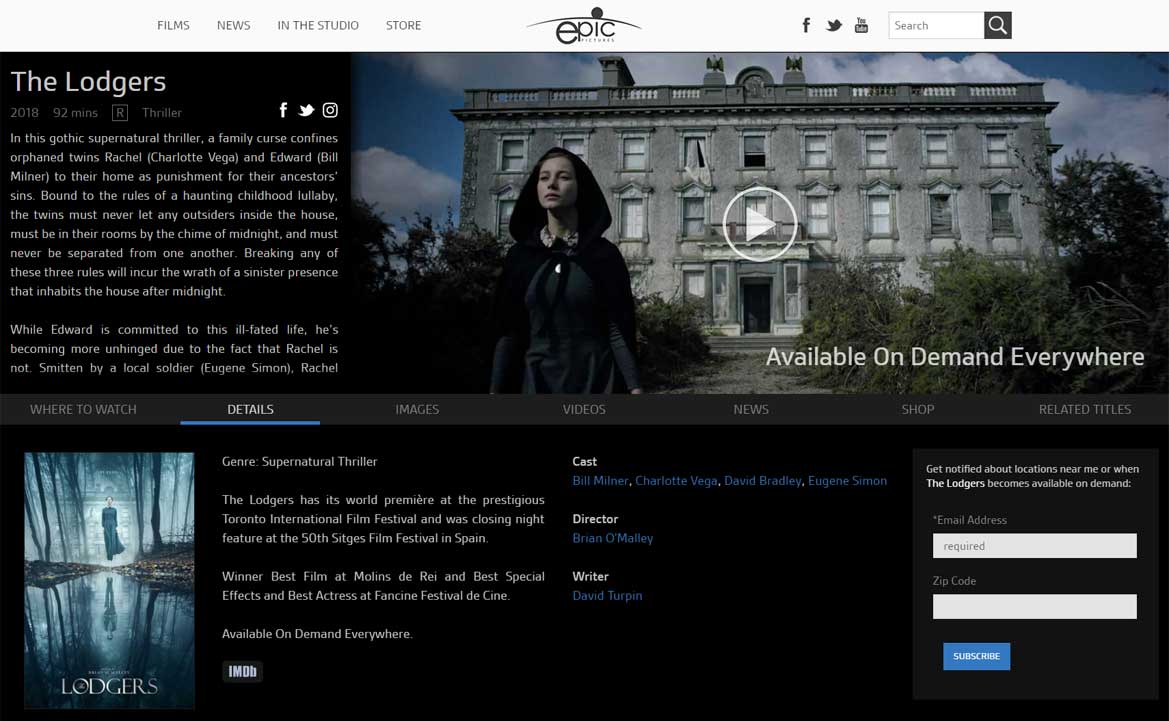
Task: Switch to the Shop tab
Action: click(918, 409)
